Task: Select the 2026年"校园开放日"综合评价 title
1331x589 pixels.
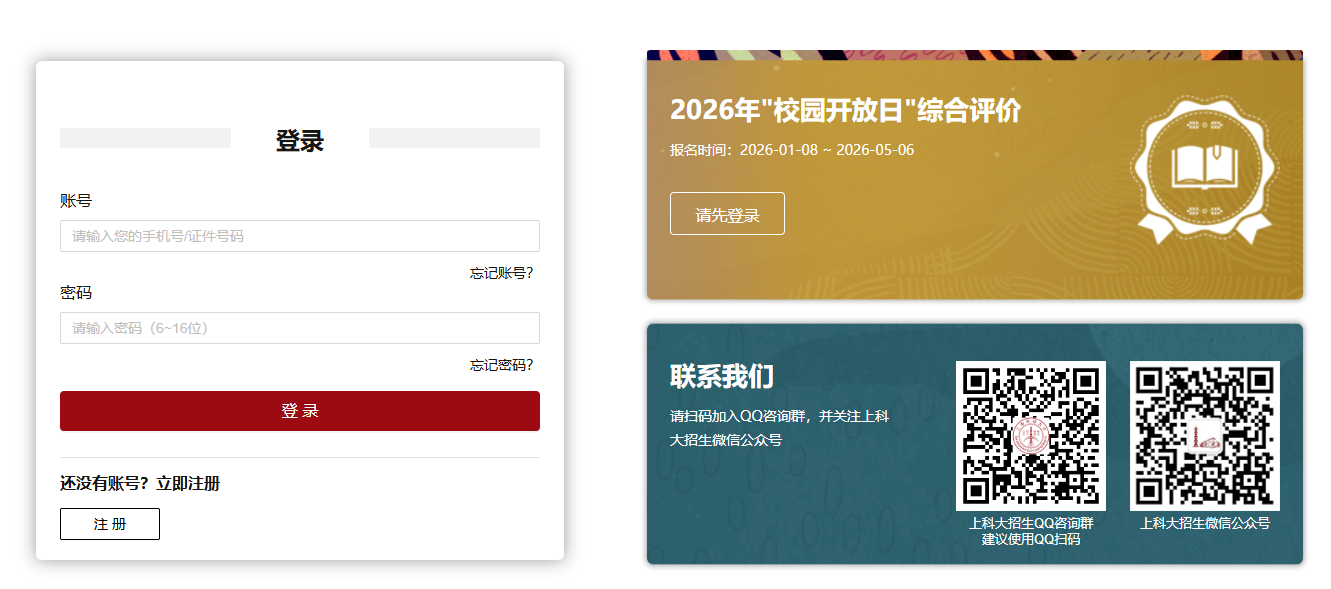Action: (x=845, y=110)
